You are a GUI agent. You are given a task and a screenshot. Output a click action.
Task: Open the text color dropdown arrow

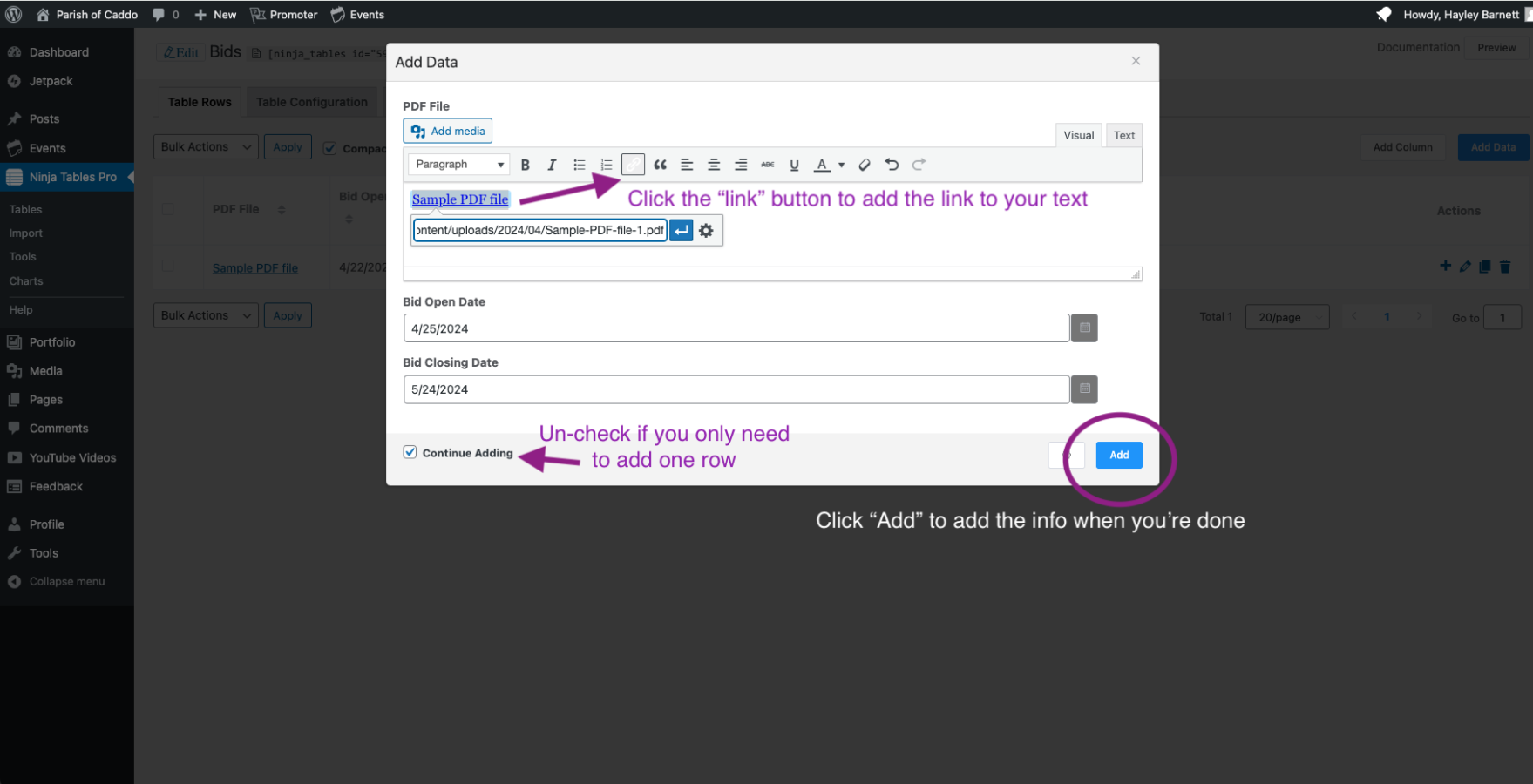pyautogui.click(x=841, y=165)
